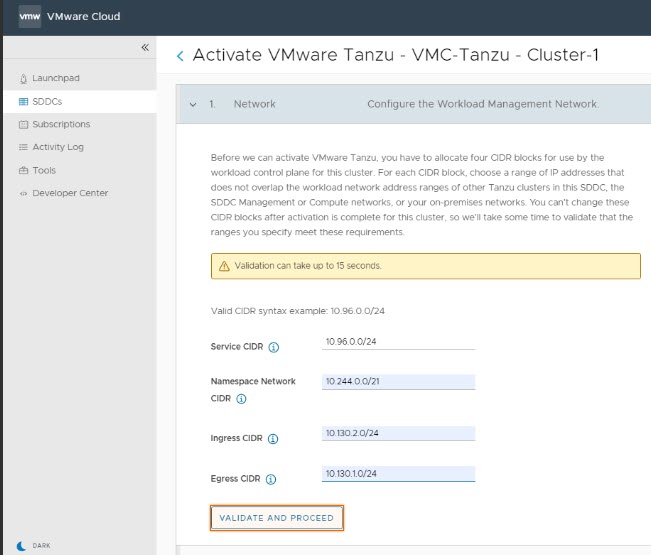Screen dimensions: 651x555
Task: Show info for Namespace Network CIDR
Action: (x=241, y=399)
